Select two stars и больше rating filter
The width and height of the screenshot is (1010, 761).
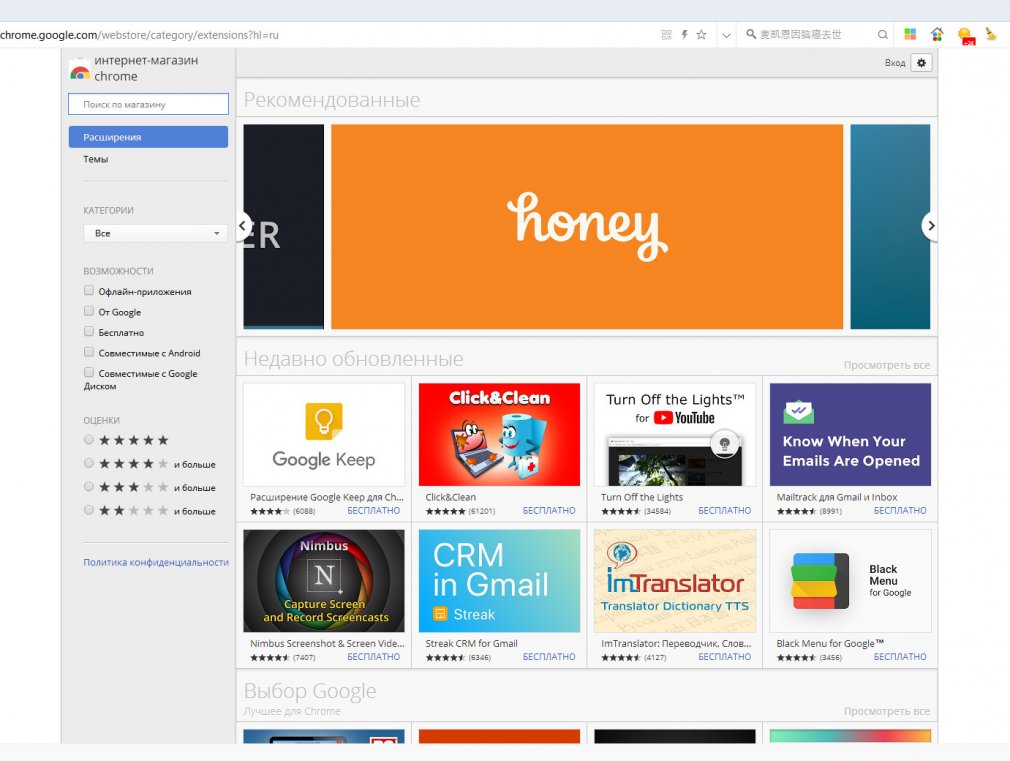89,510
